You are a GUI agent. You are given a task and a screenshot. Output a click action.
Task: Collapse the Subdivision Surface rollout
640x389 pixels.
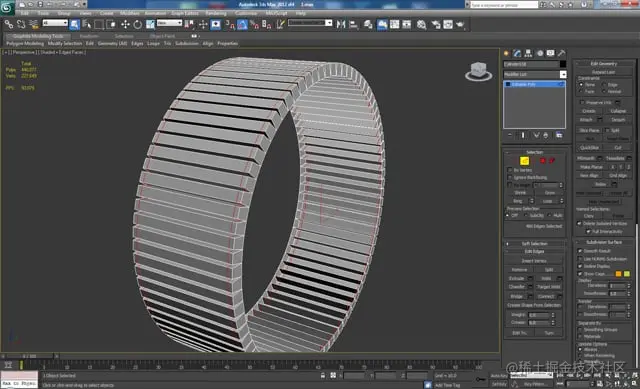point(604,242)
